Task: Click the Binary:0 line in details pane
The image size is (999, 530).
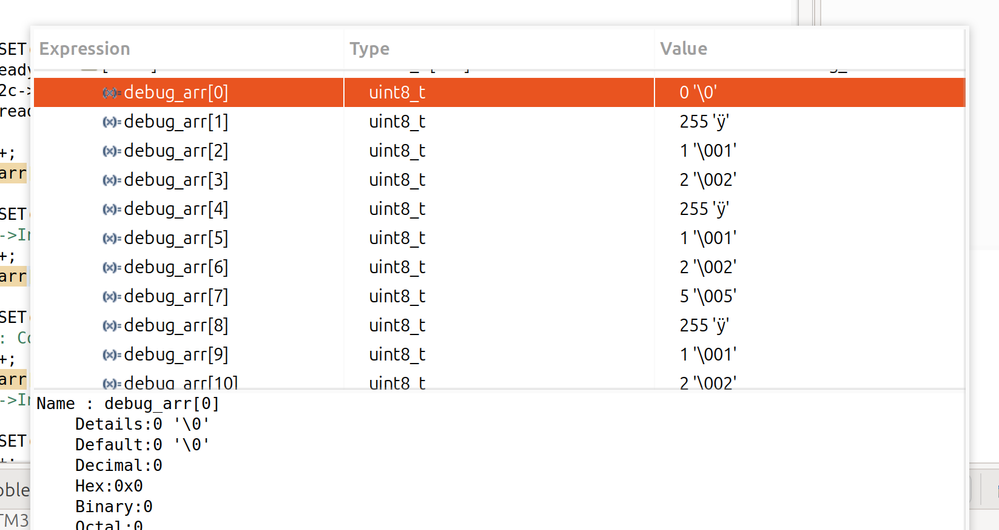Action: (114, 507)
